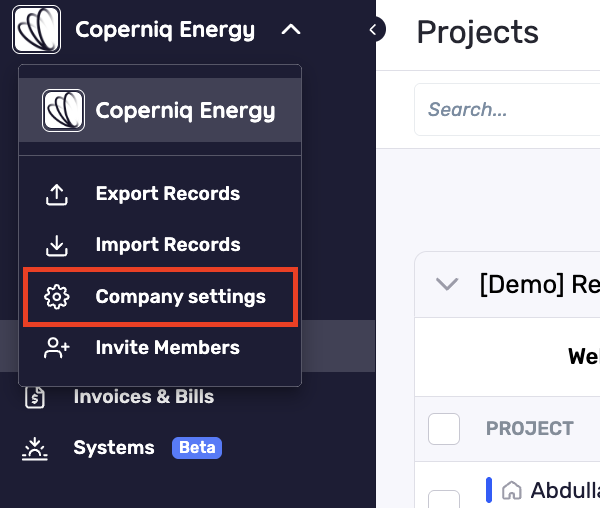
Task: Click the Invoices & Bills document icon
Action: pos(35,397)
